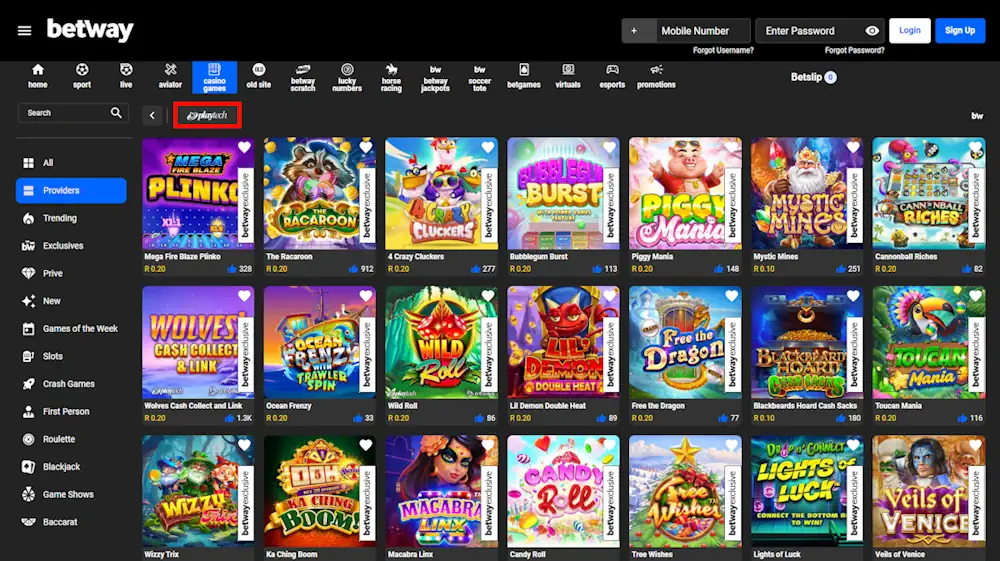Favorite 4 Crazy Cluckers heart
The height and width of the screenshot is (561, 1000).
488,148
